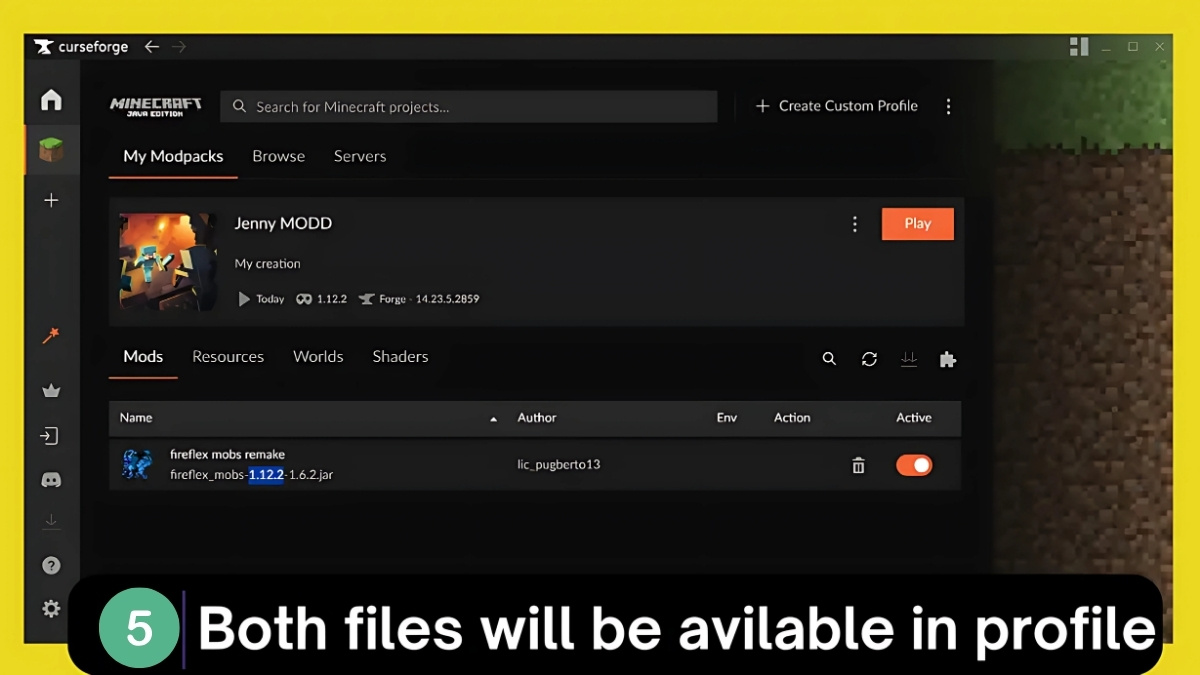The image size is (1200, 675).
Task: Delete the fireflex mobs remake mod
Action: [858, 465]
